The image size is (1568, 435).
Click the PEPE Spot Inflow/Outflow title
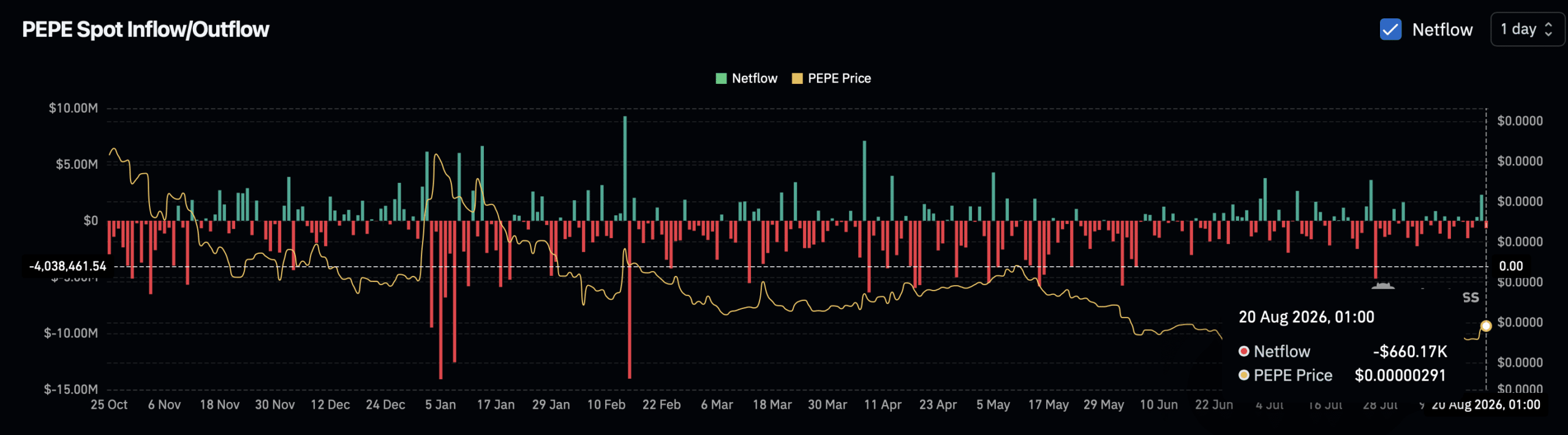(145, 29)
